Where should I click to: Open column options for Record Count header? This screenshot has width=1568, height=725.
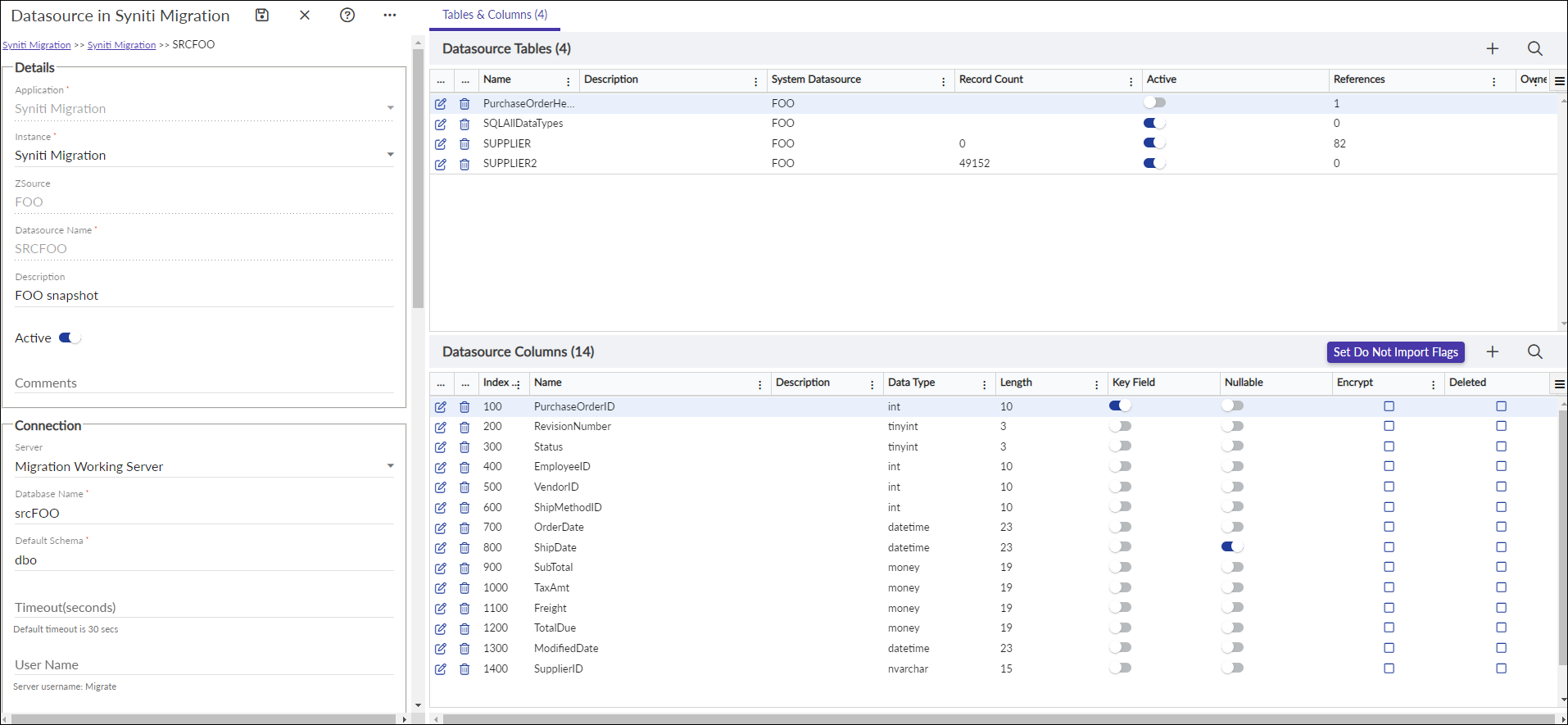click(1131, 81)
